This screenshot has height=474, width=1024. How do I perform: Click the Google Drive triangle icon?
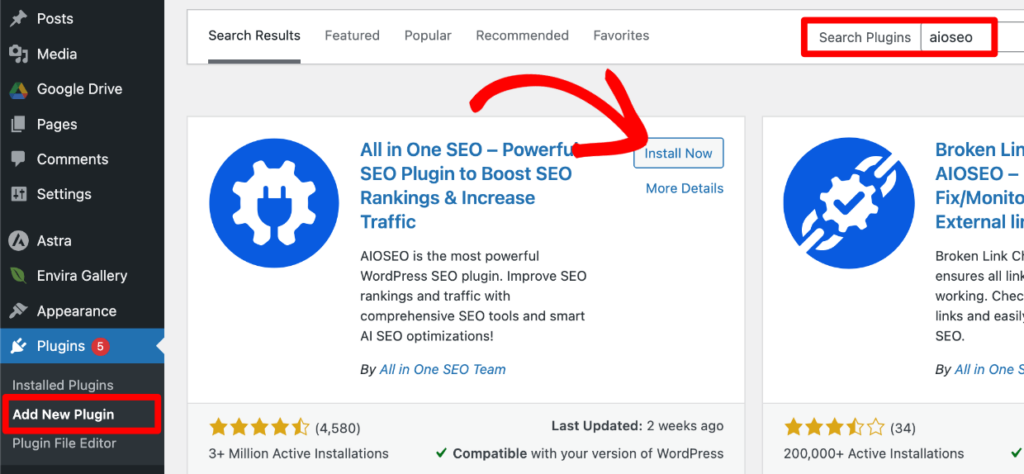[18, 89]
